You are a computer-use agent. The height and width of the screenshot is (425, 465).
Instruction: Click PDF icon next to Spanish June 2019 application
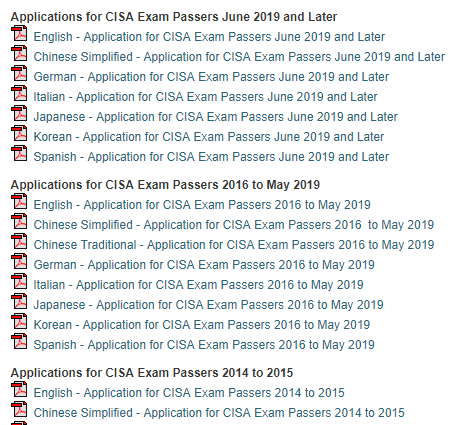pos(19,153)
